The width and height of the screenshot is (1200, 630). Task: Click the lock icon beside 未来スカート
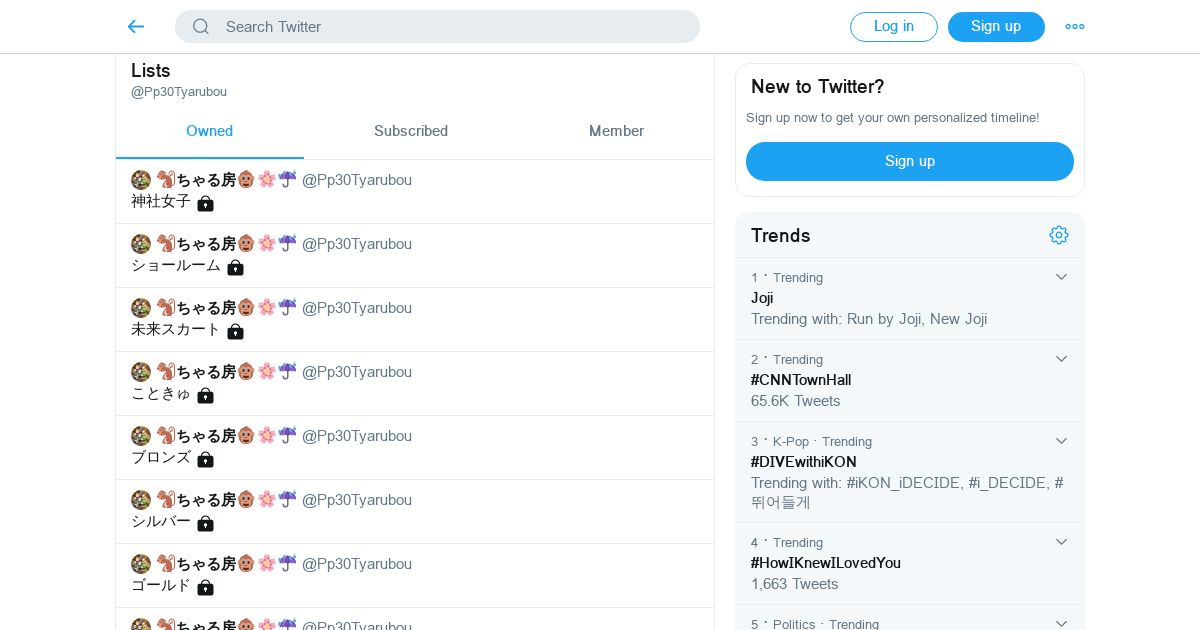pyautogui.click(x=235, y=331)
